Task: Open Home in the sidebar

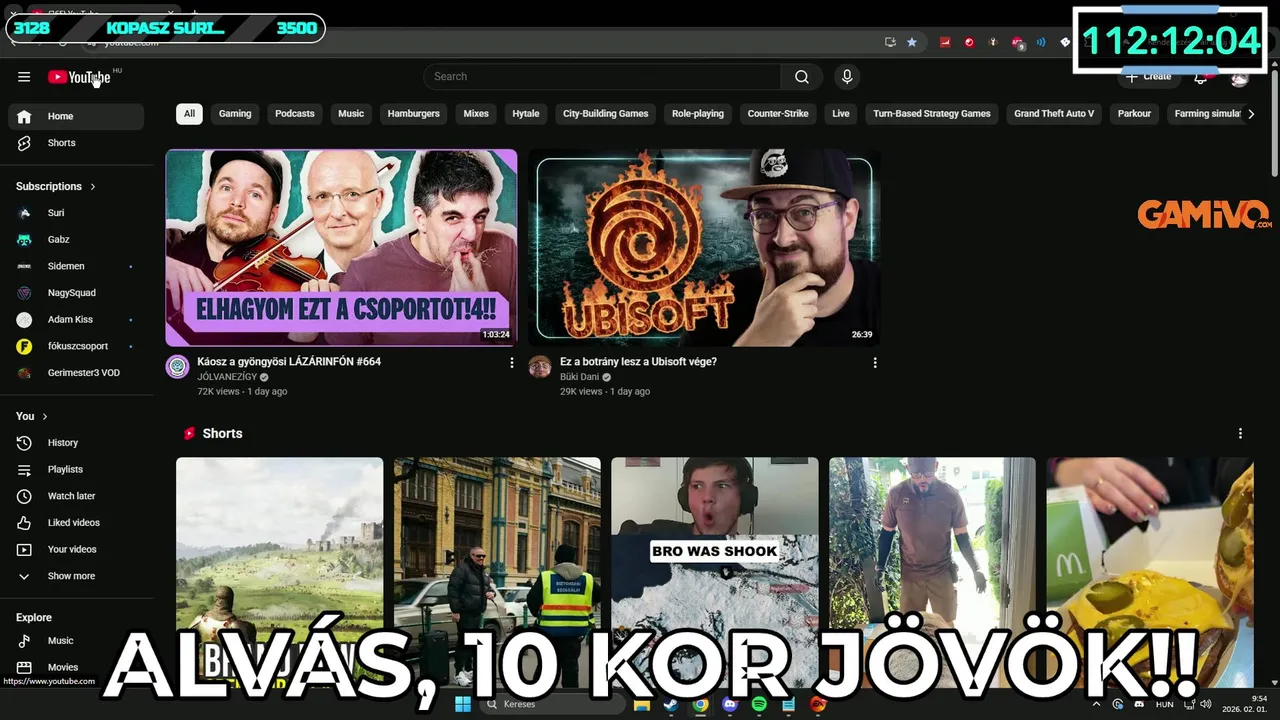Action: point(76,116)
